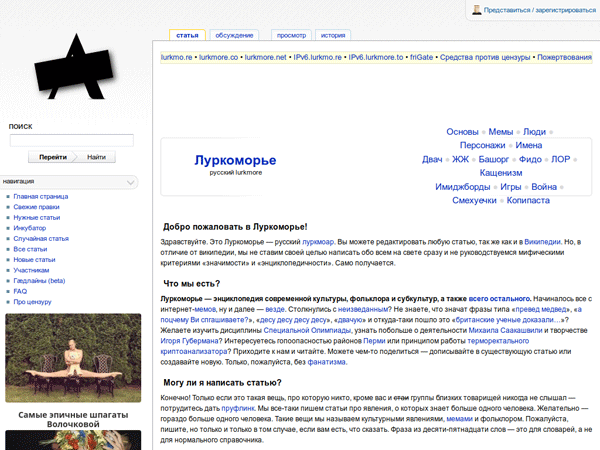Open the Персонажи portal link
Image resolution: width=600 pixels, height=450 pixels.
(x=483, y=145)
